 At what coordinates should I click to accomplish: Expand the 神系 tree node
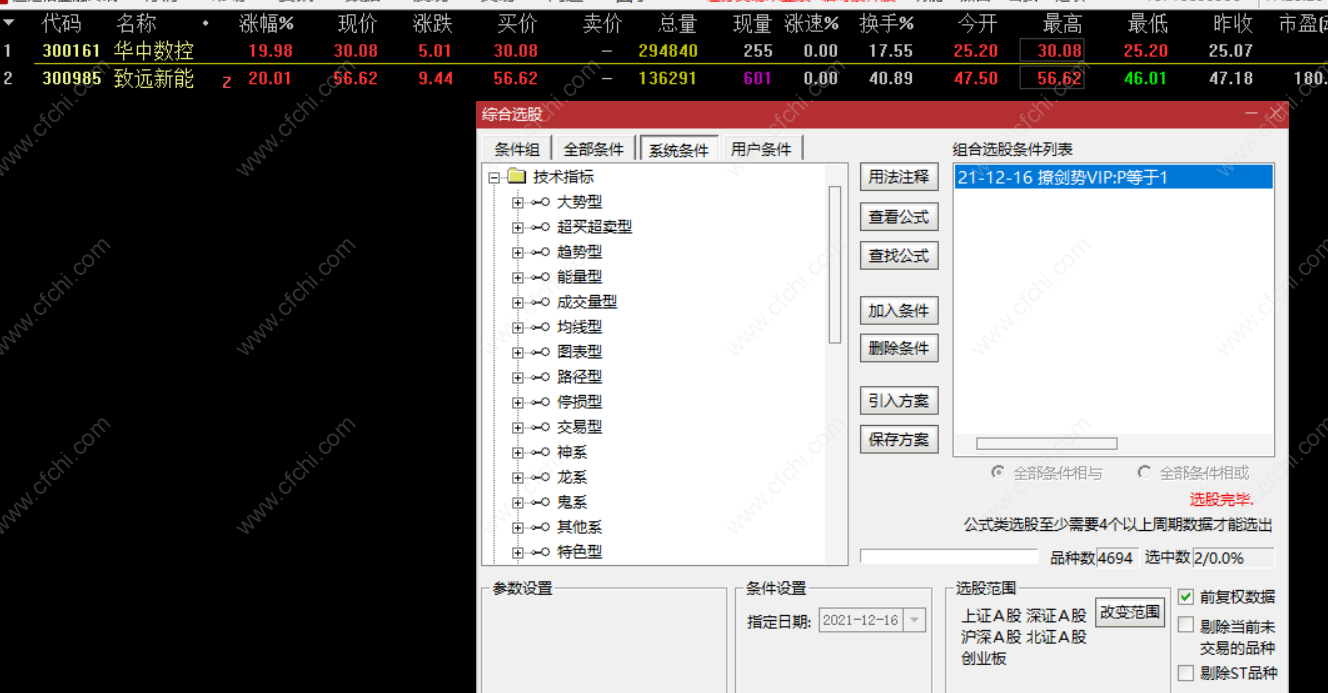[x=517, y=453]
